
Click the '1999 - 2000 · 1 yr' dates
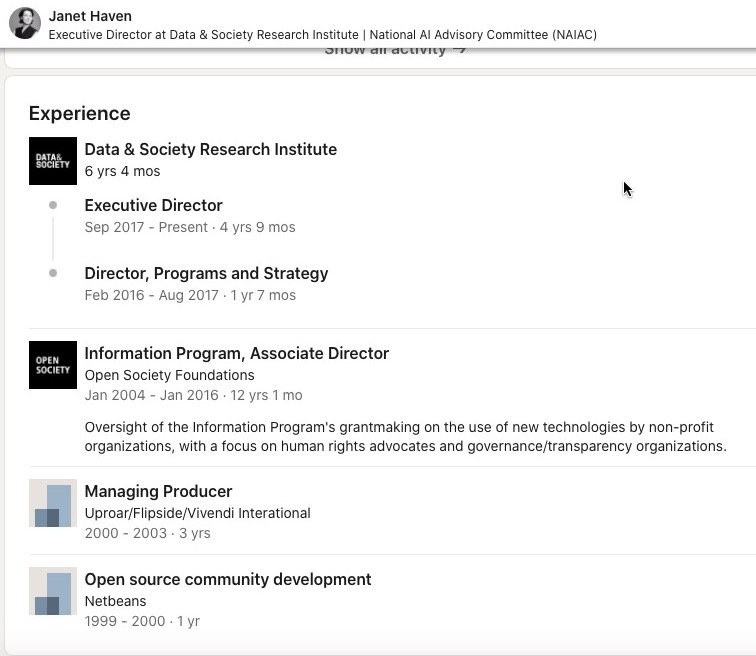pos(142,621)
